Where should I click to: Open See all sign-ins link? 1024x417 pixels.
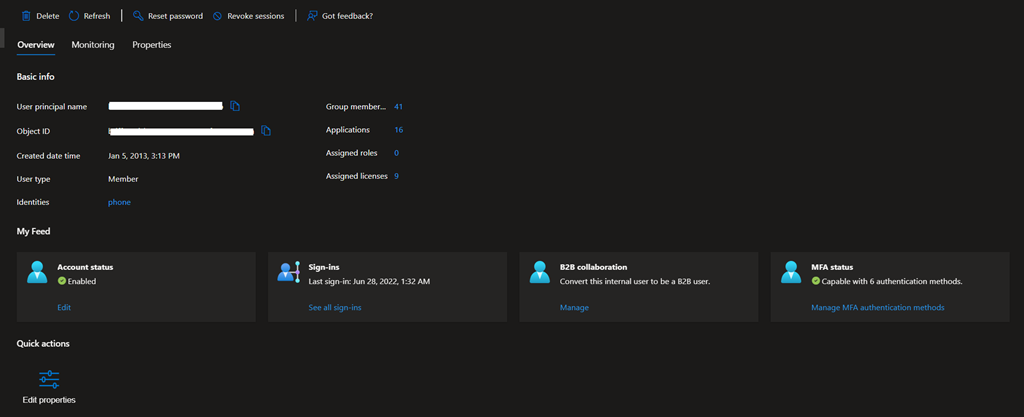(335, 307)
